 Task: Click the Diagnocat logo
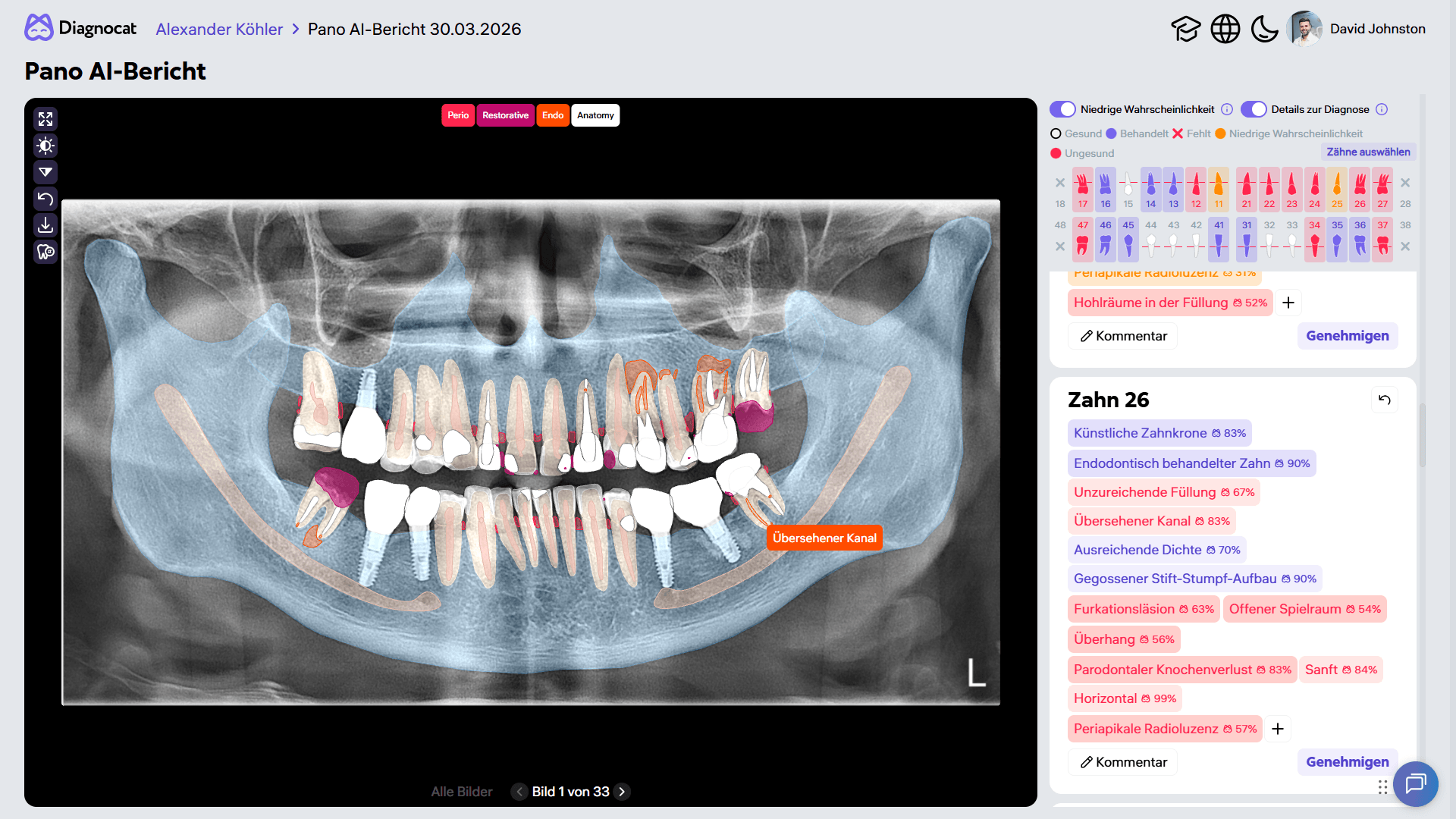tap(80, 28)
